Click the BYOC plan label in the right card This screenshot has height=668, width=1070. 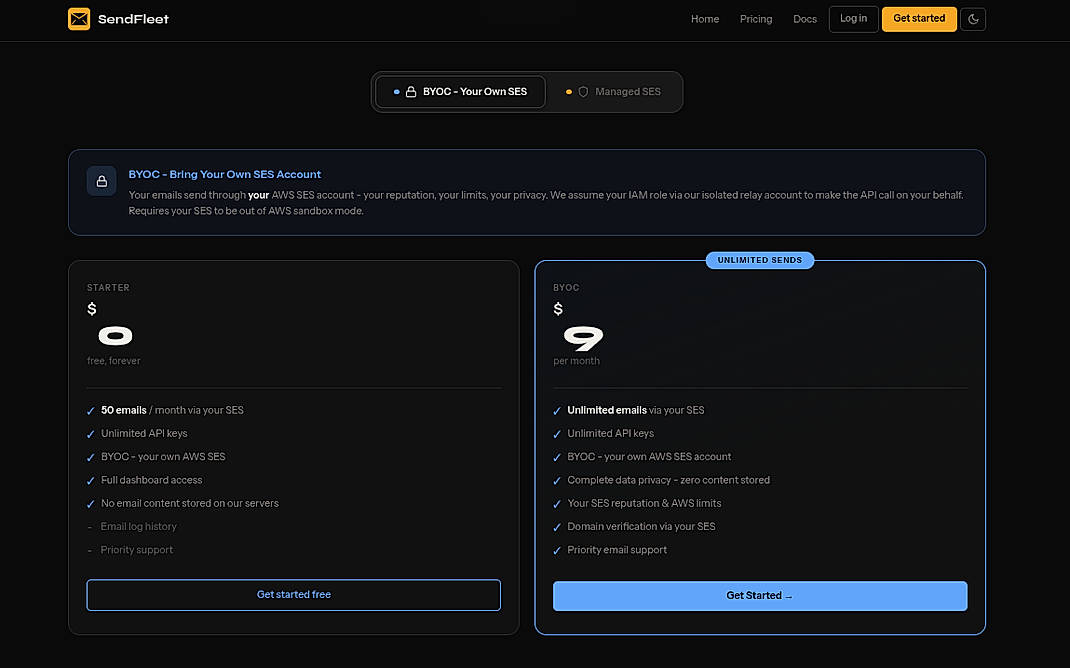tap(566, 287)
